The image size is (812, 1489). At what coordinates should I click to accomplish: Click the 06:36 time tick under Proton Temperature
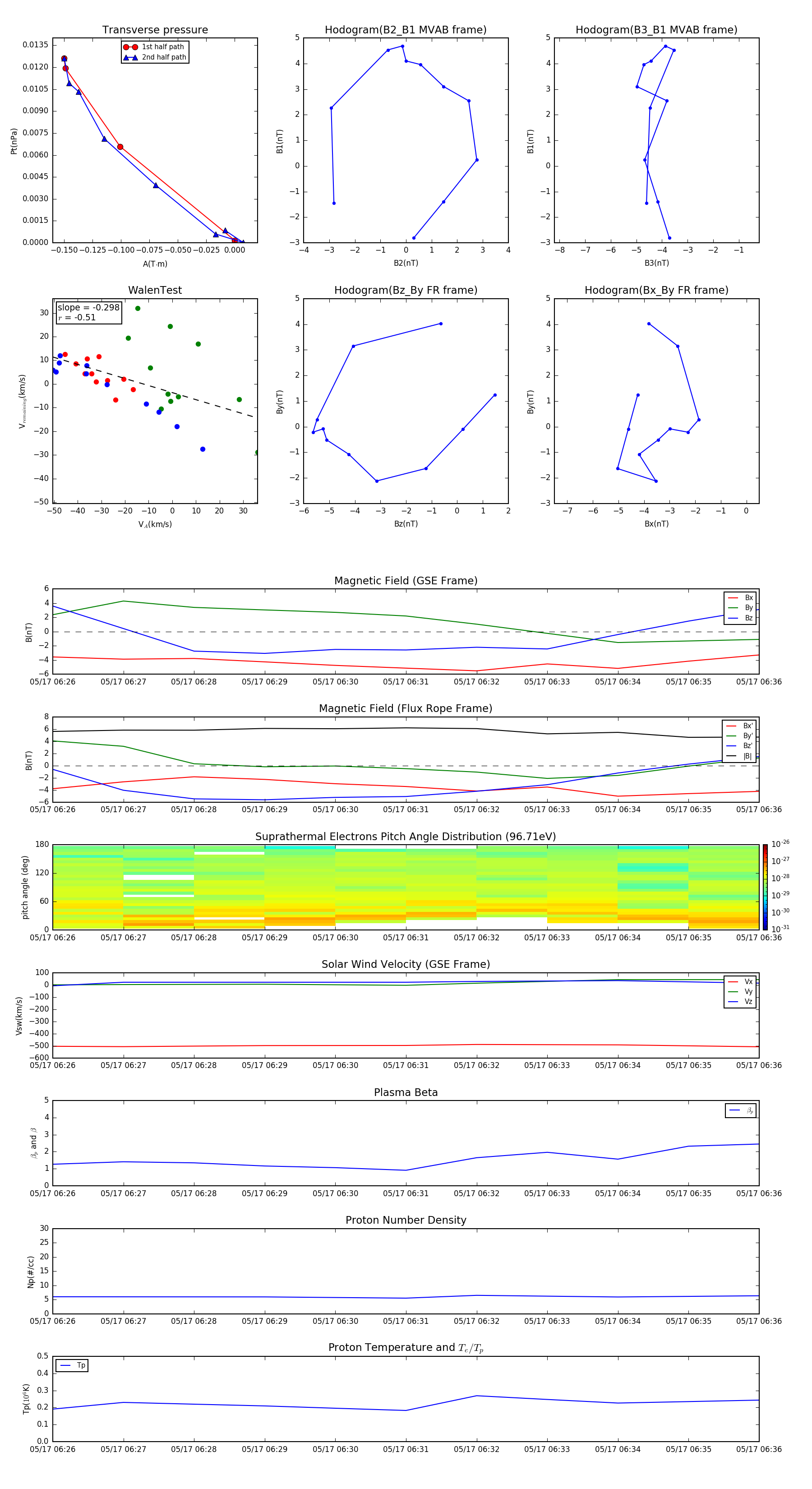pos(759,1449)
